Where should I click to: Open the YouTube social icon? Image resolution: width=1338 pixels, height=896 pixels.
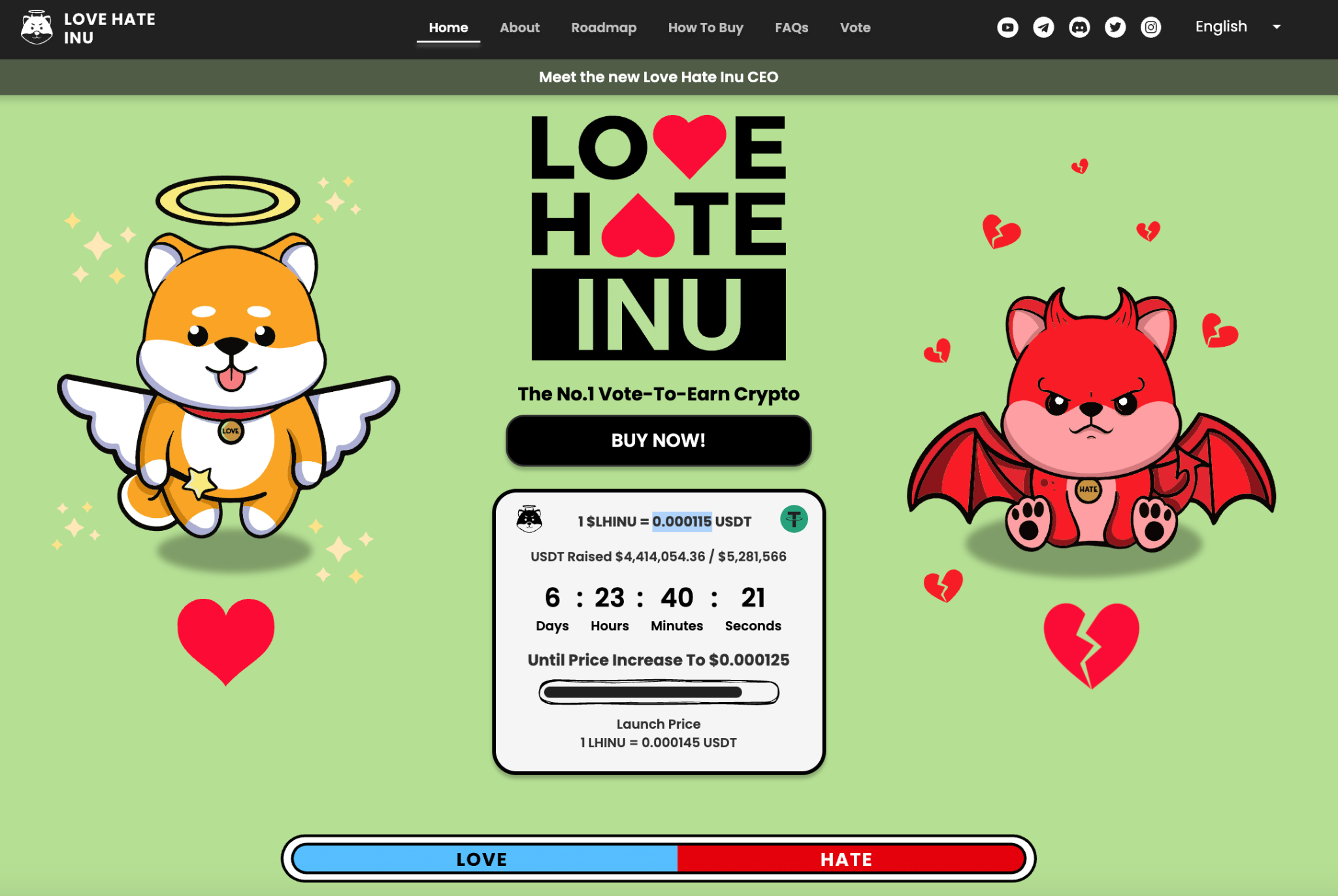tap(1007, 27)
